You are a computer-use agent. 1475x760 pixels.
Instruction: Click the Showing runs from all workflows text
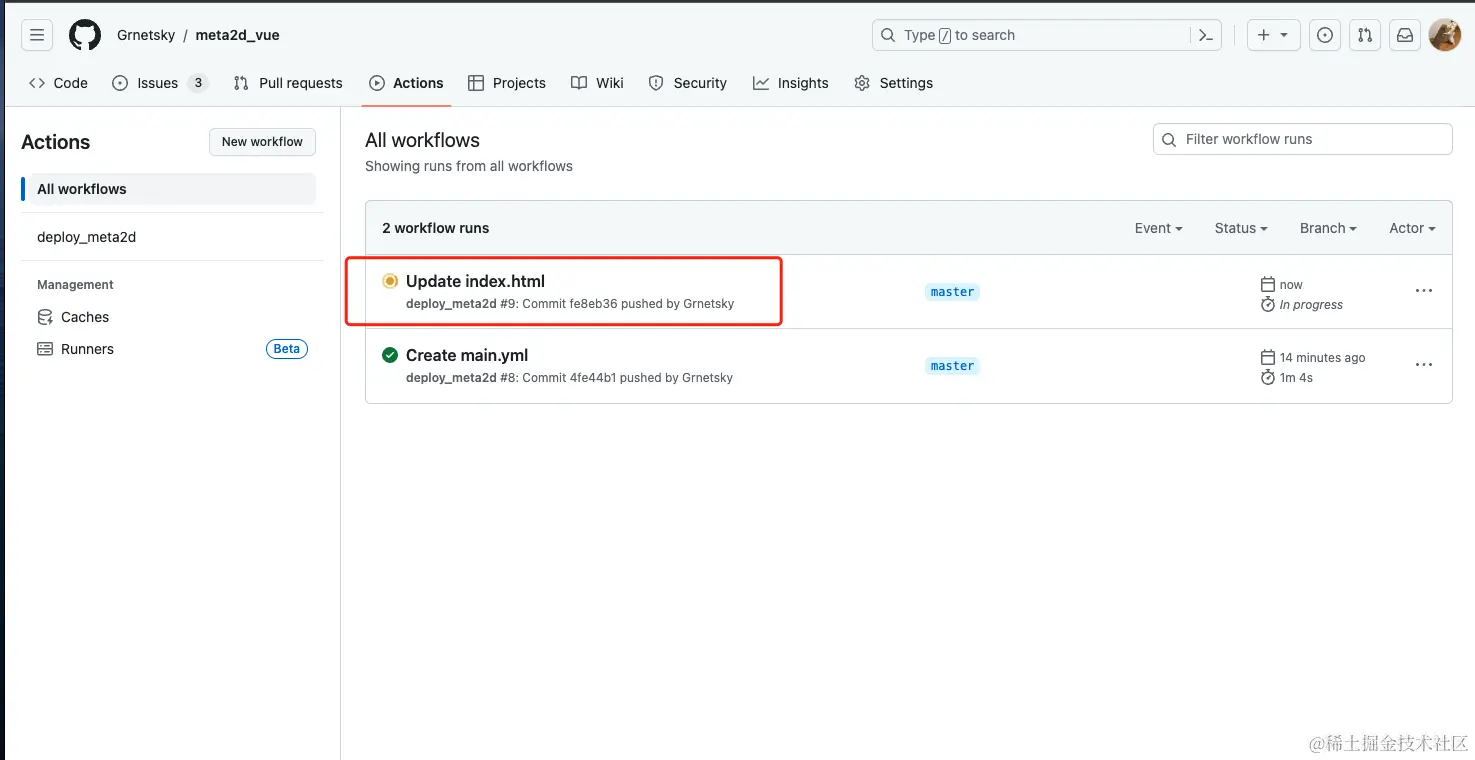(469, 166)
